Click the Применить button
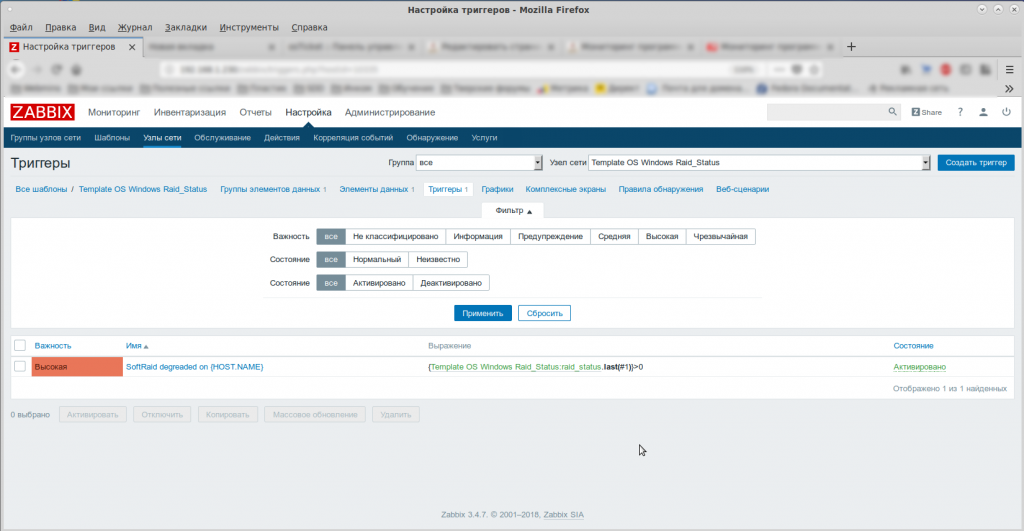This screenshot has width=1024, height=531. point(483,314)
